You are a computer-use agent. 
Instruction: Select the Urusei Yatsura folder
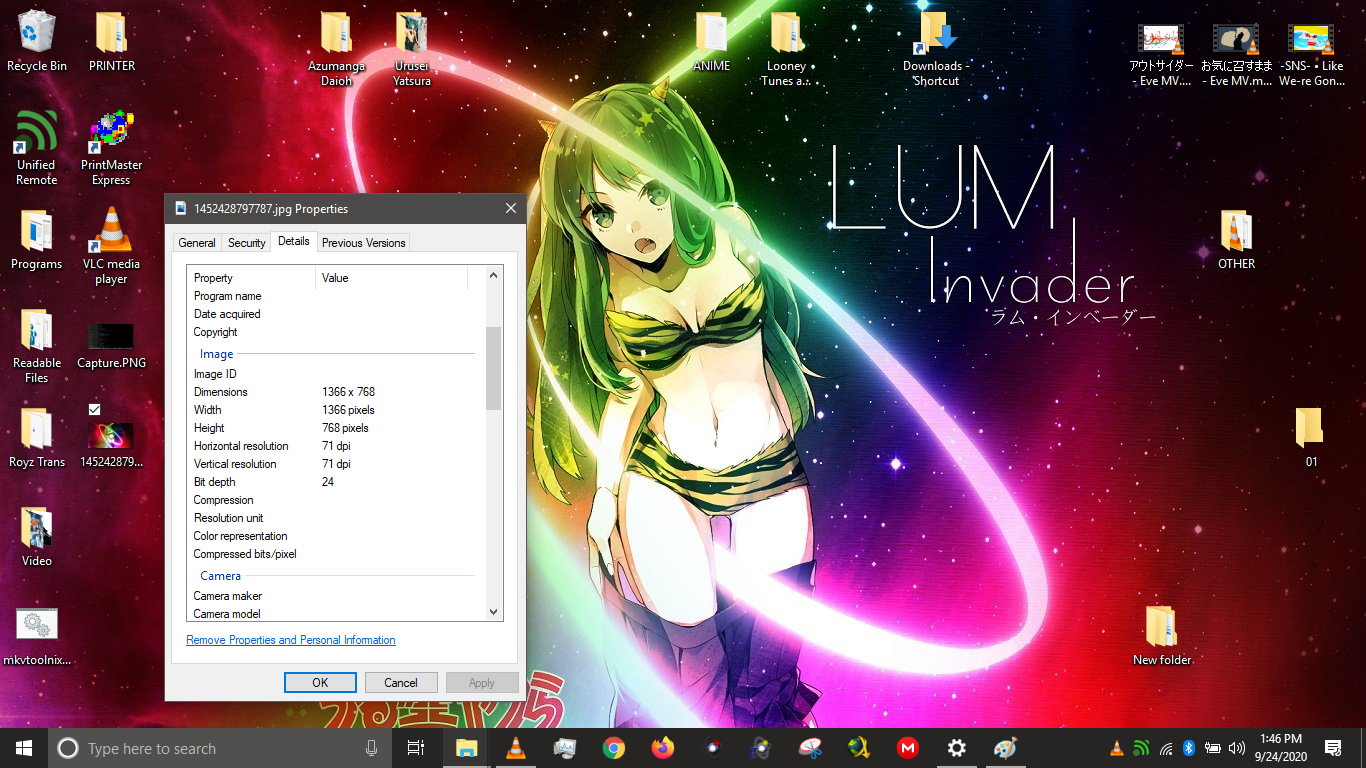pos(412,49)
